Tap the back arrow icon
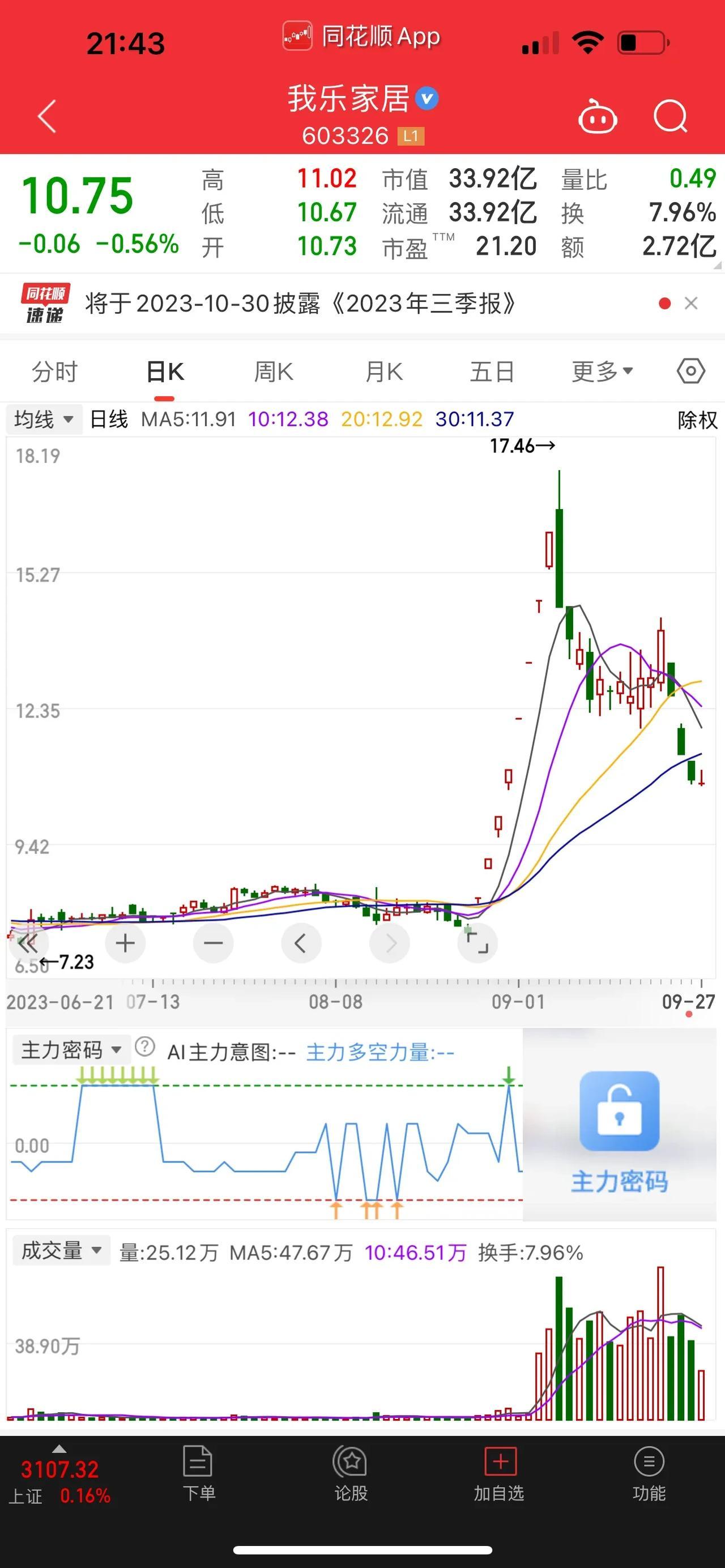Image resolution: width=725 pixels, height=1568 pixels. coord(47,116)
